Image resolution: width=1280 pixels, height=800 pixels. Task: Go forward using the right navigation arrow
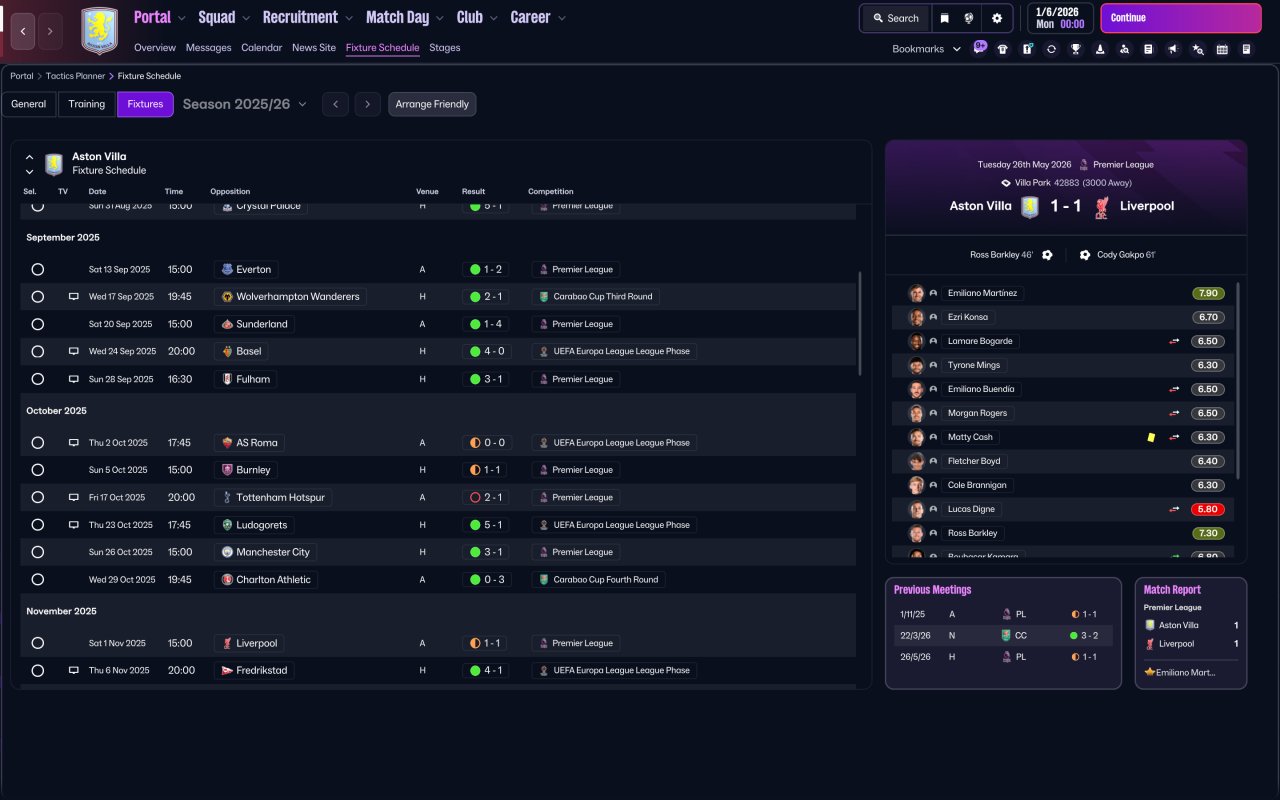pyautogui.click(x=50, y=31)
